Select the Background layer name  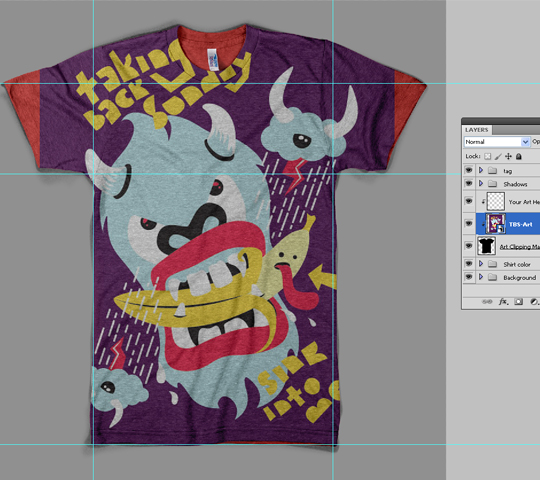pos(519,278)
